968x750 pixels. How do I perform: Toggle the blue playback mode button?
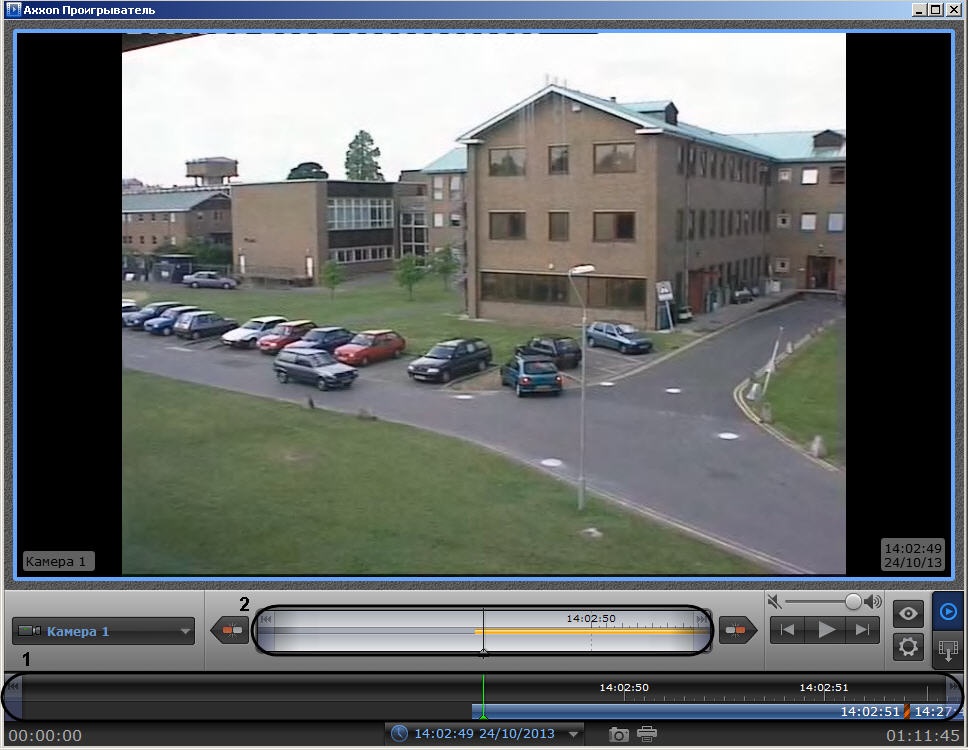pyautogui.click(x=948, y=611)
